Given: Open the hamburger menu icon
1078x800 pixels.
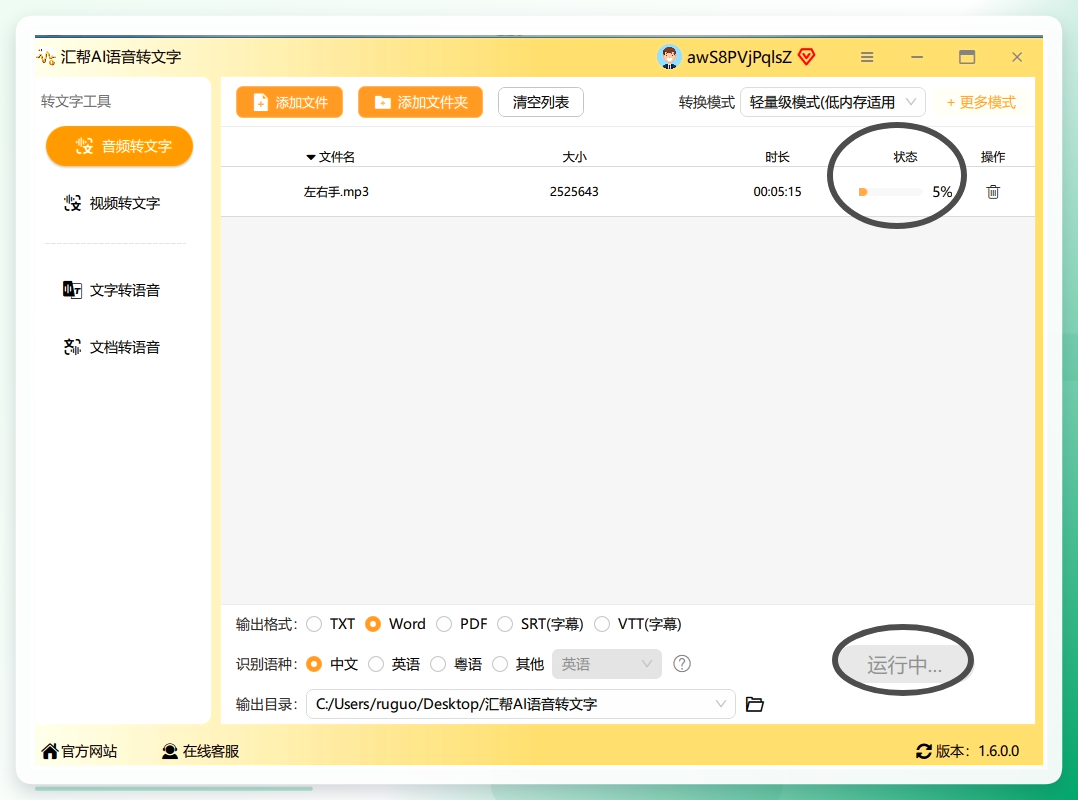Looking at the screenshot, I should point(867,57).
